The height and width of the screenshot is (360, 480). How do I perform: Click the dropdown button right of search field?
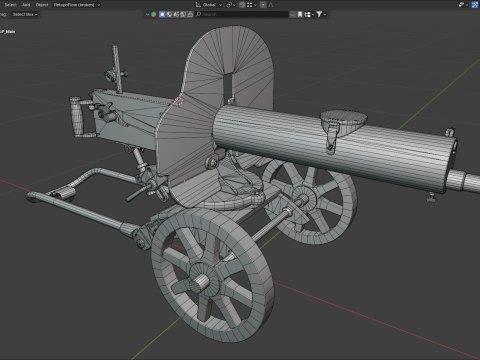point(293,14)
